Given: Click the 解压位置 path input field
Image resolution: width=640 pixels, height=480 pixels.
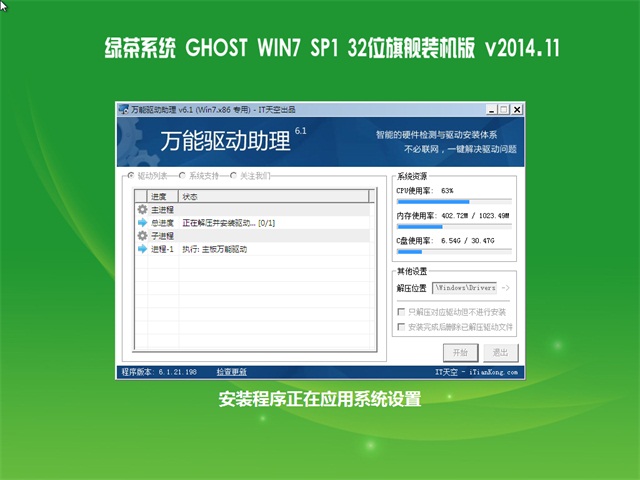Looking at the screenshot, I should pyautogui.click(x=464, y=288).
